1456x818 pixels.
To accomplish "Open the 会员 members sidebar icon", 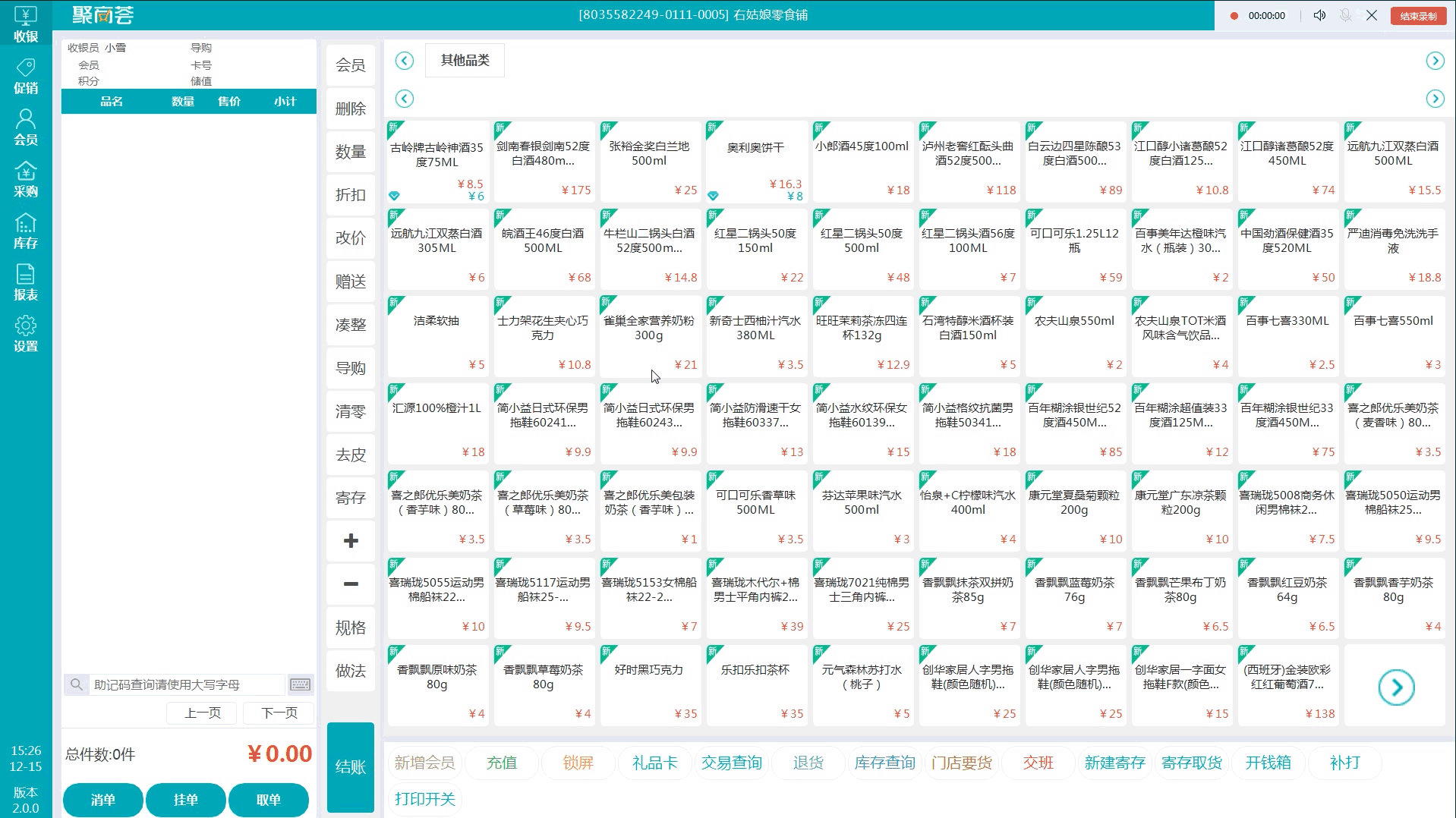I will click(26, 127).
